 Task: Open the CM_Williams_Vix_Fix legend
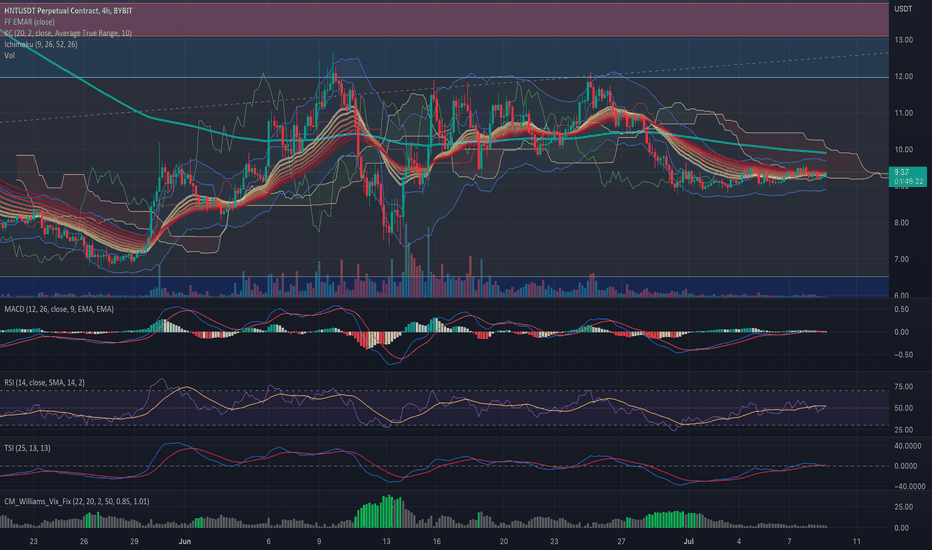point(77,502)
